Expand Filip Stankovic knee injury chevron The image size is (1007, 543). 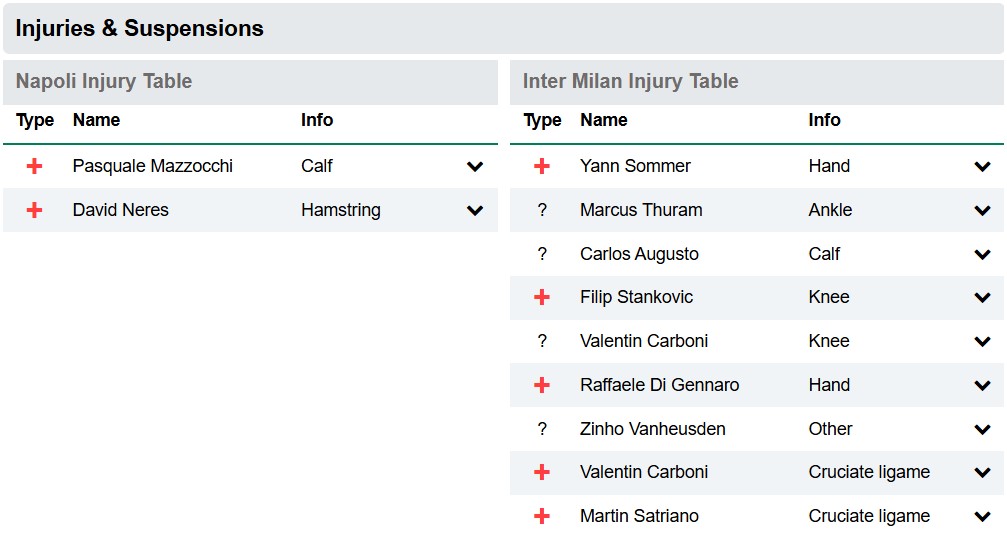point(982,298)
